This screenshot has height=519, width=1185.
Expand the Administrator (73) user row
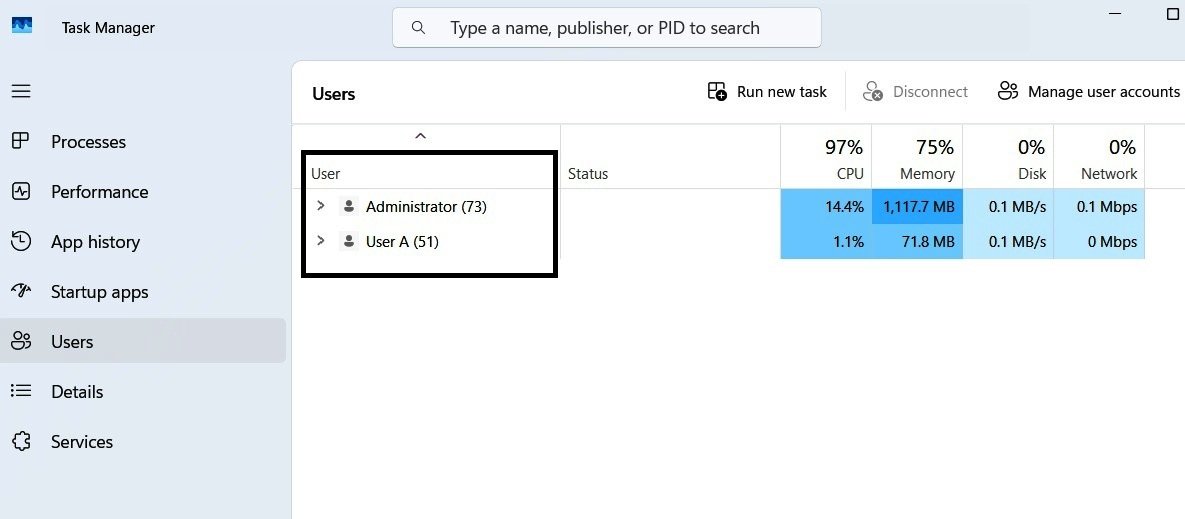[320, 205]
